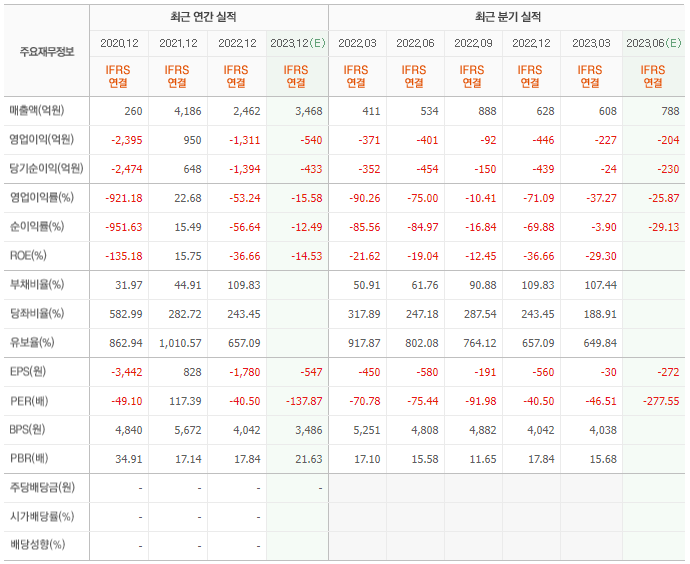Select the 영업이익률(%) row label

tap(41, 198)
